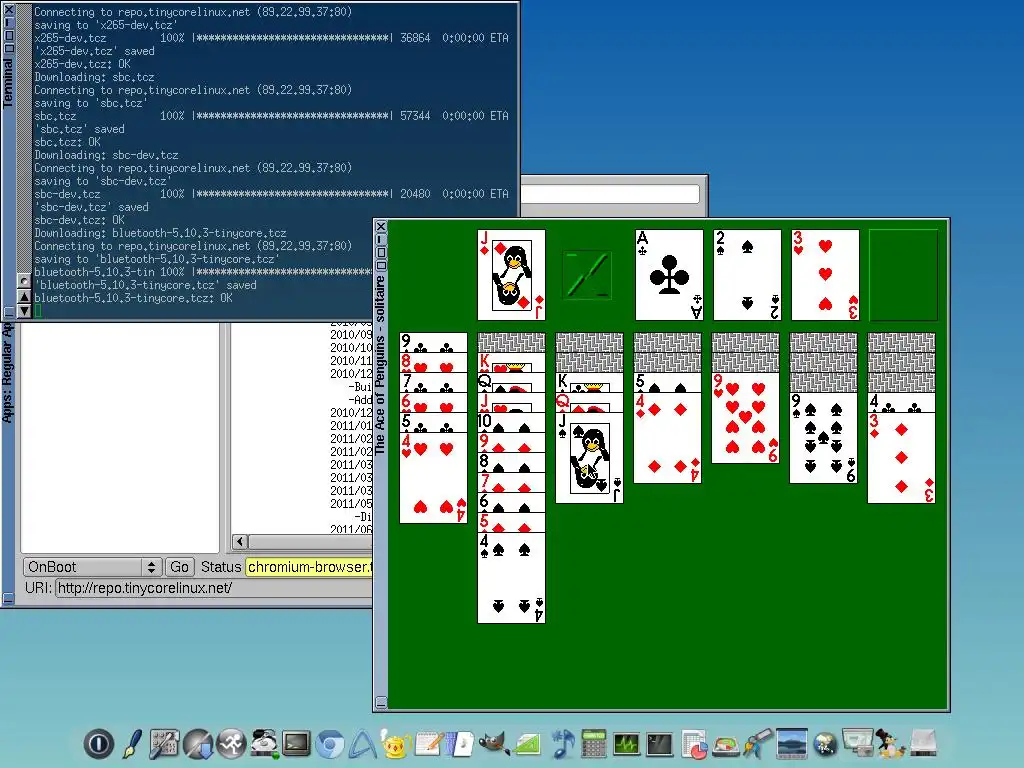Click the "2011/05" entry in Apps text pane
The image size is (1024, 768).
[x=351, y=504]
